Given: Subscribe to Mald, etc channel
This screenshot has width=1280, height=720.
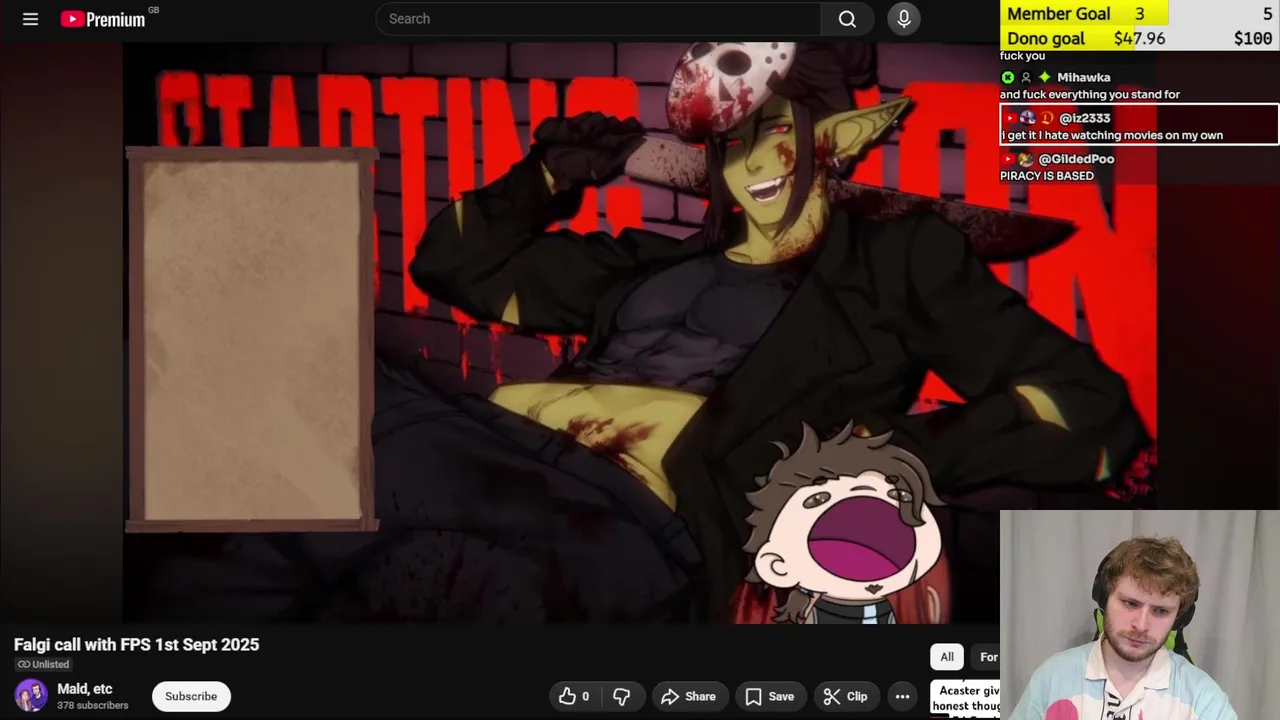Looking at the screenshot, I should (191, 696).
